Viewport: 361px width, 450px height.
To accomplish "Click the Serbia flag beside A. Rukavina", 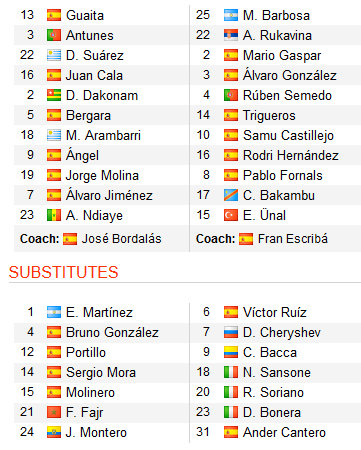I will click(x=231, y=35).
